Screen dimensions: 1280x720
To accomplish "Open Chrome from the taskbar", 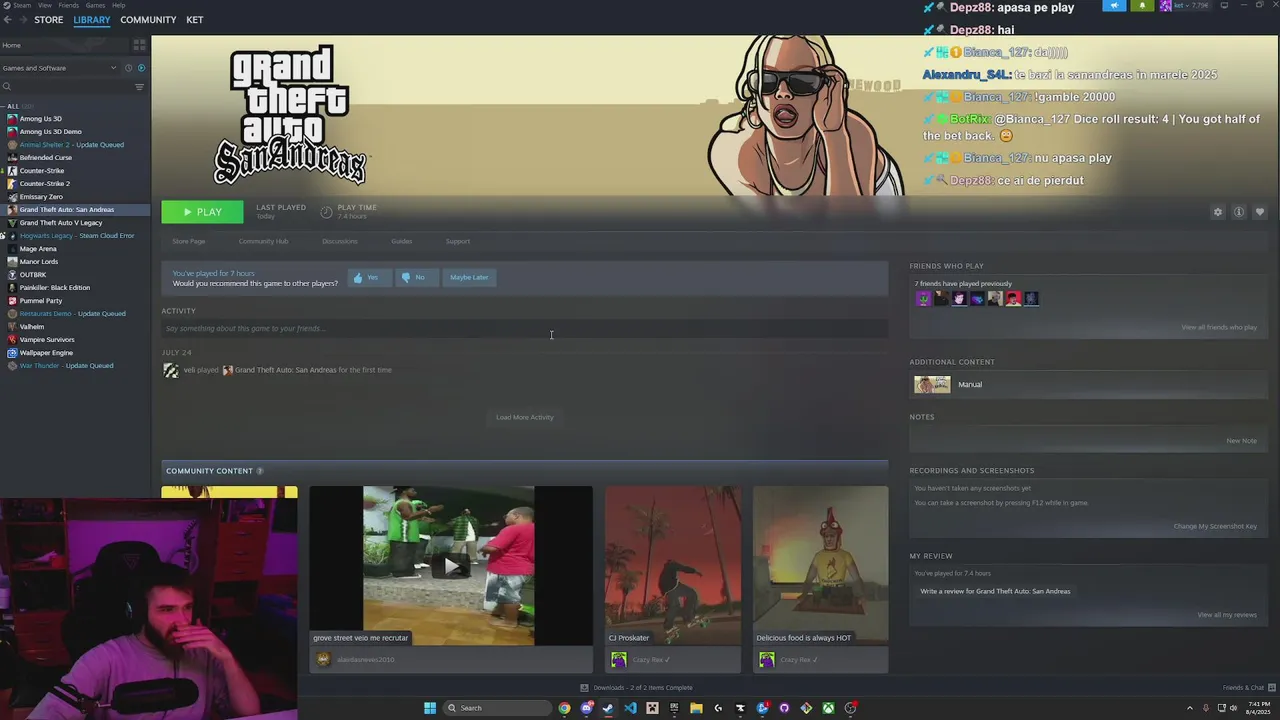I will [564, 708].
